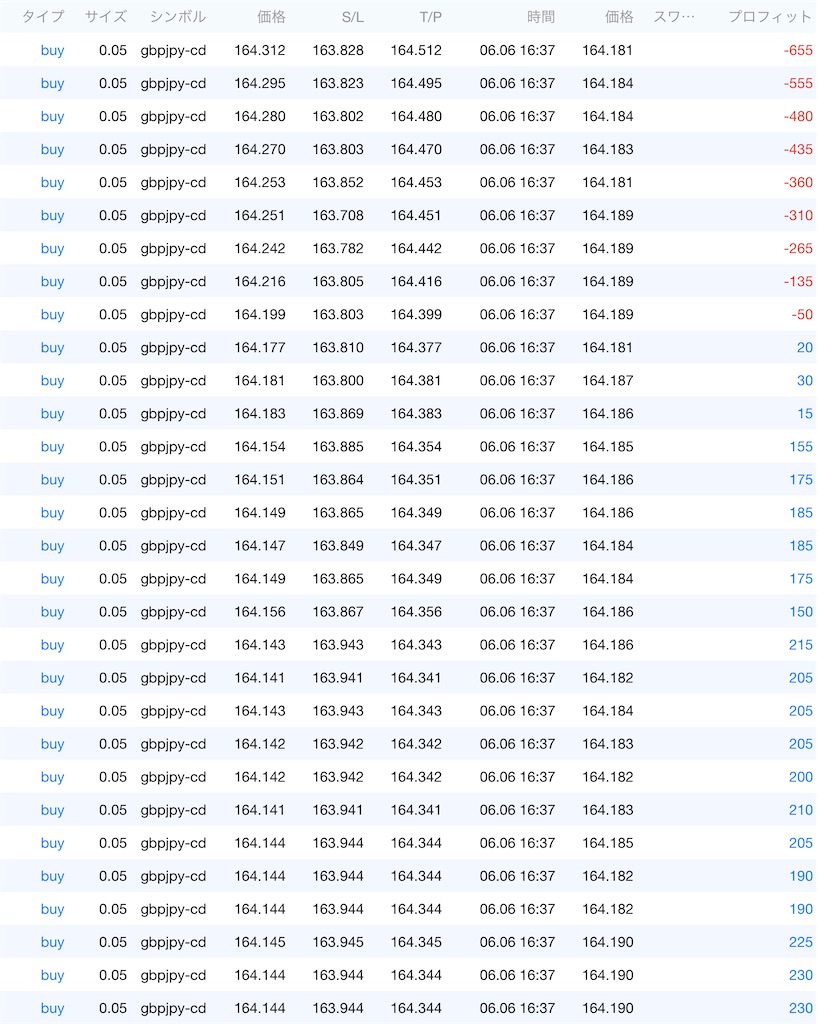The height and width of the screenshot is (1024, 818).
Task: Select the -480 profit cell
Action: click(798, 116)
